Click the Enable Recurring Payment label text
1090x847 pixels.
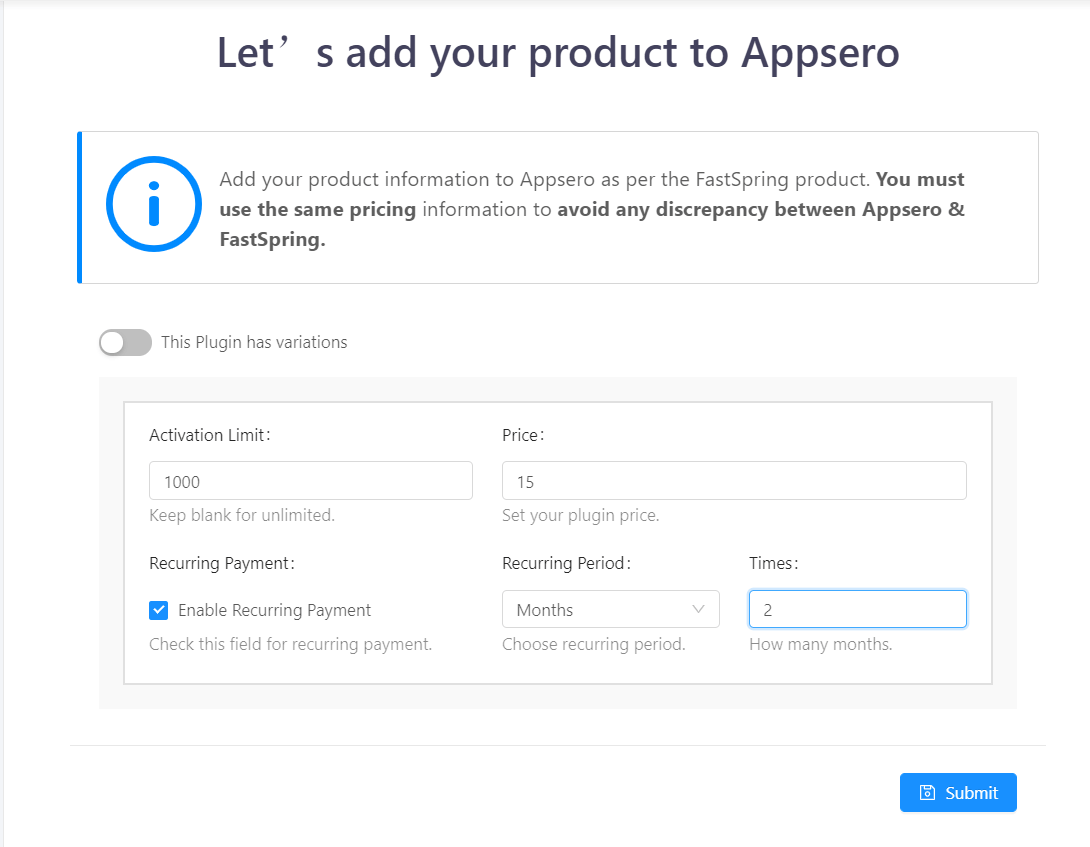click(274, 609)
